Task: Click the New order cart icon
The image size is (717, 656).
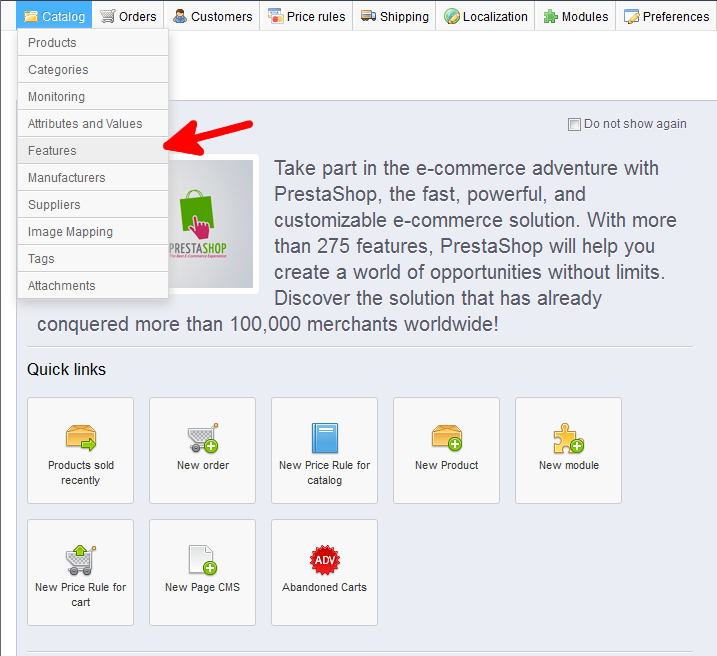Action: [x=203, y=438]
